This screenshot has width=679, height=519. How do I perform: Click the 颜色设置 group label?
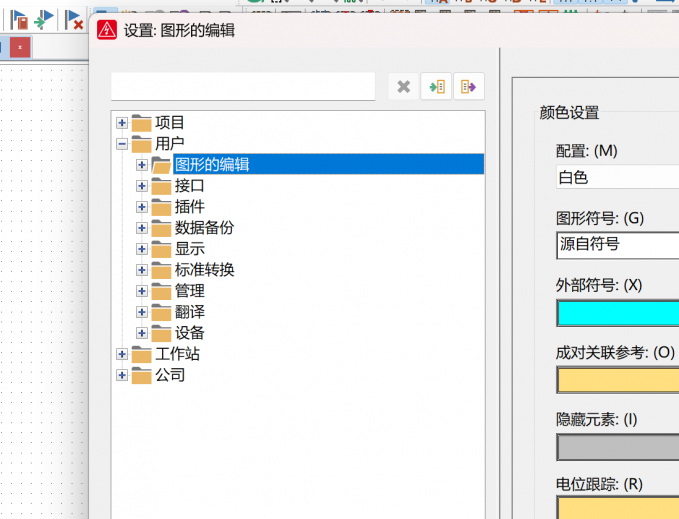[x=569, y=113]
